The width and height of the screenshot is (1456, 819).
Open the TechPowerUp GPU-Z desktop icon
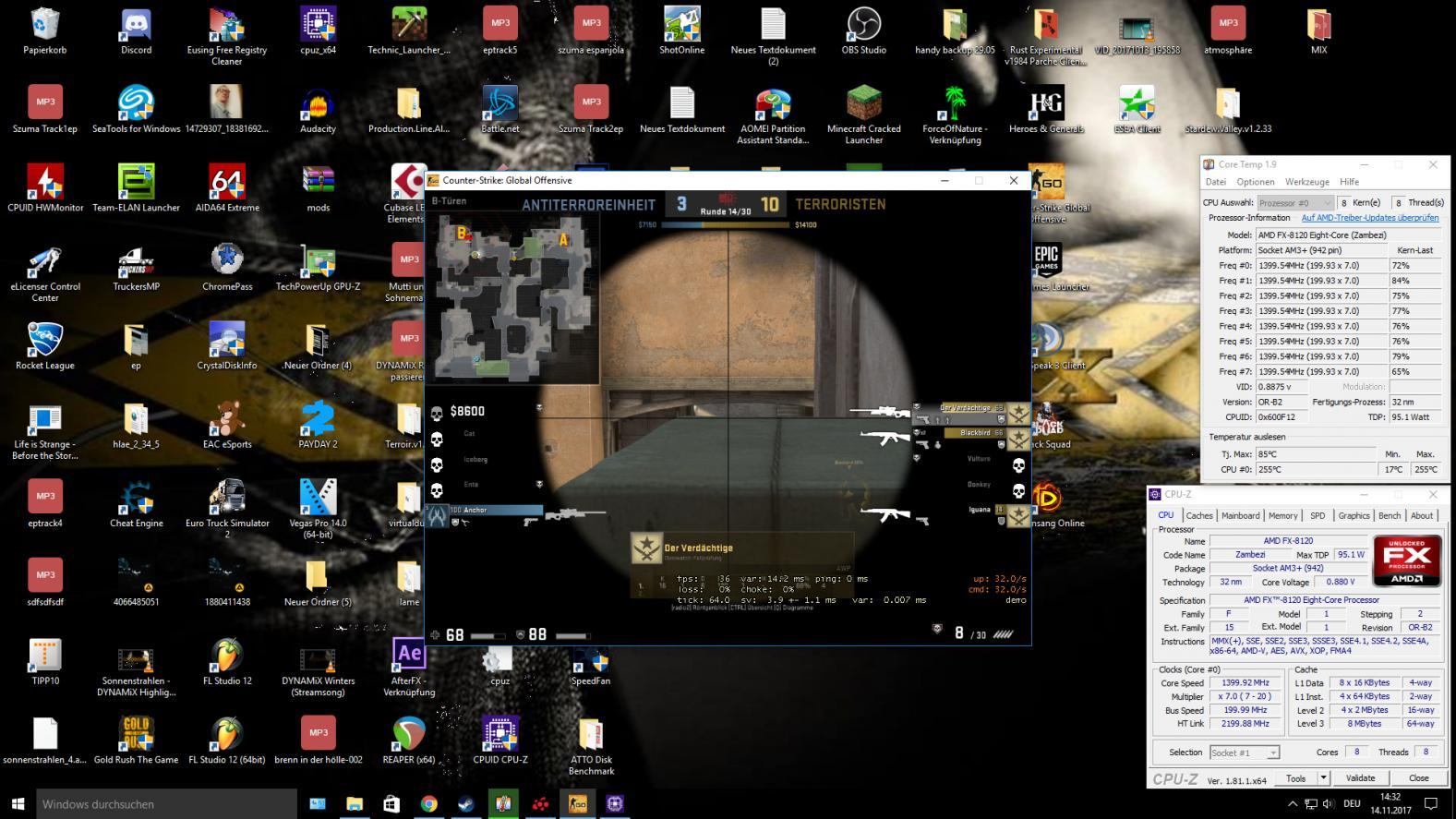(x=318, y=268)
